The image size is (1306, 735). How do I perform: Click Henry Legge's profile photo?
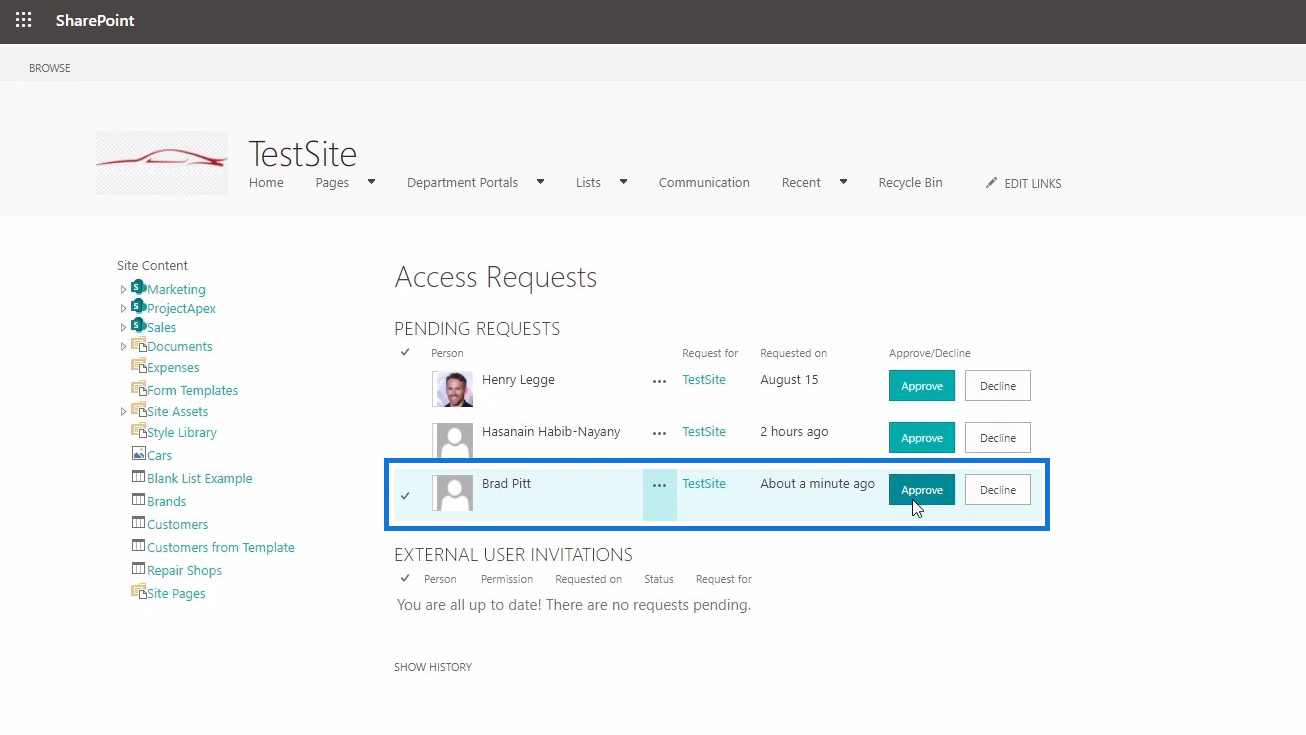[x=453, y=389]
